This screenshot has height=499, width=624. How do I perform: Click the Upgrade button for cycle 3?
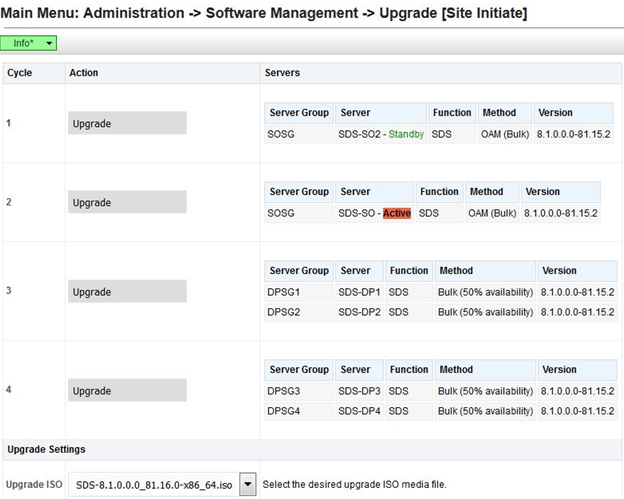pyautogui.click(x=127, y=291)
